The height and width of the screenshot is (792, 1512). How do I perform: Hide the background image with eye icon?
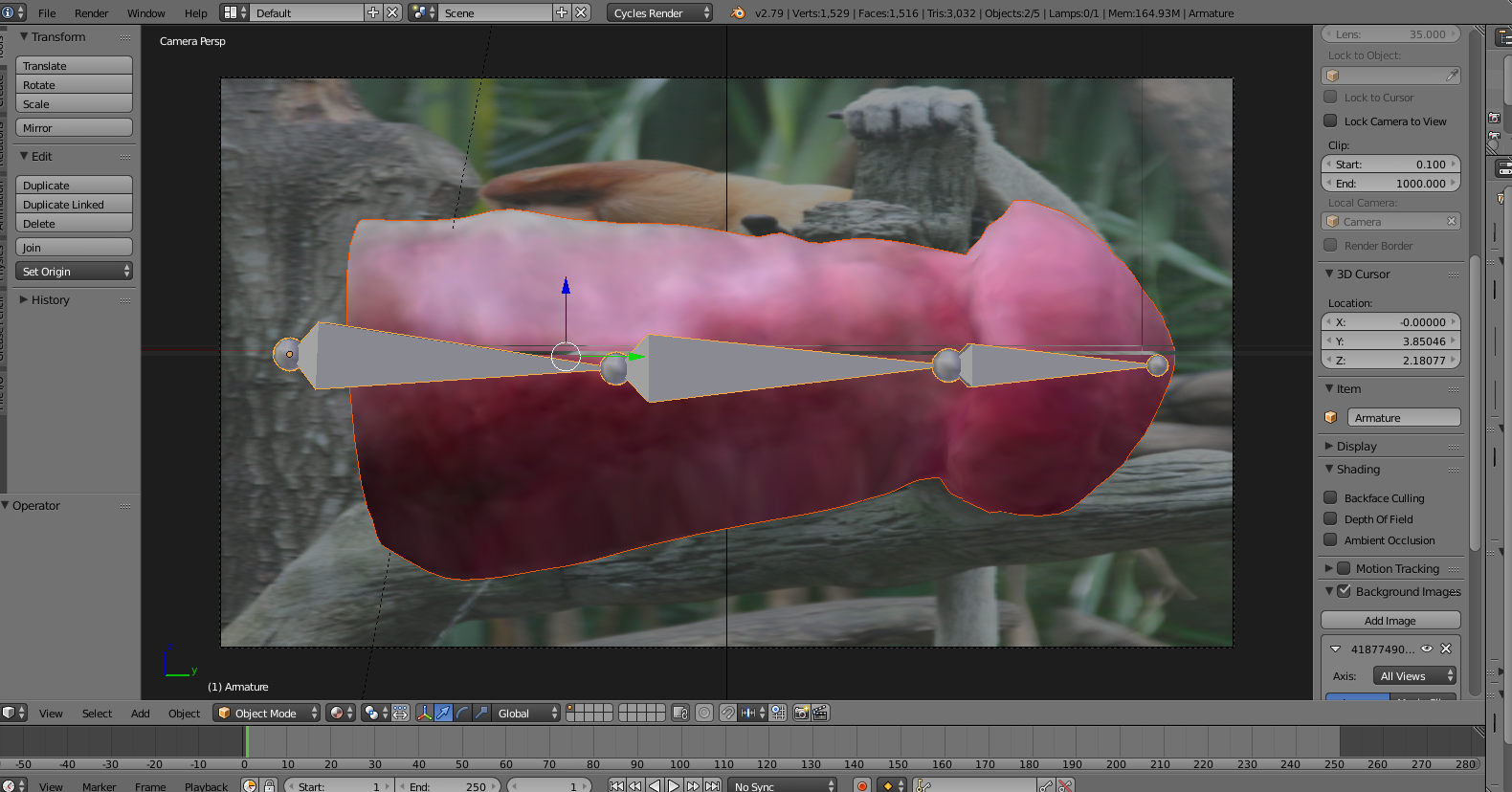click(1427, 649)
